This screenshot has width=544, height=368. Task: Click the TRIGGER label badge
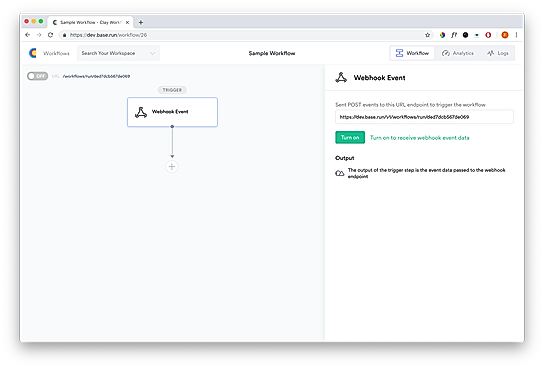coord(172,90)
